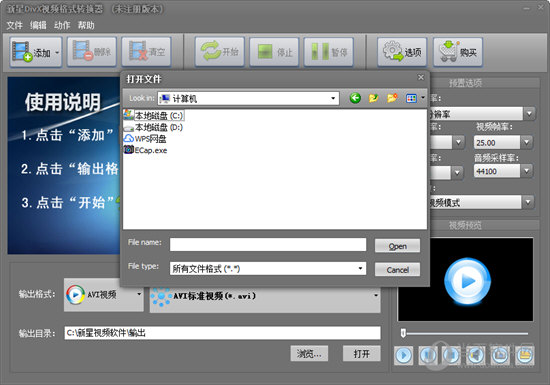Click the 清空 (Clear list) toolbar button
The width and height of the screenshot is (550, 385).
coord(146,52)
